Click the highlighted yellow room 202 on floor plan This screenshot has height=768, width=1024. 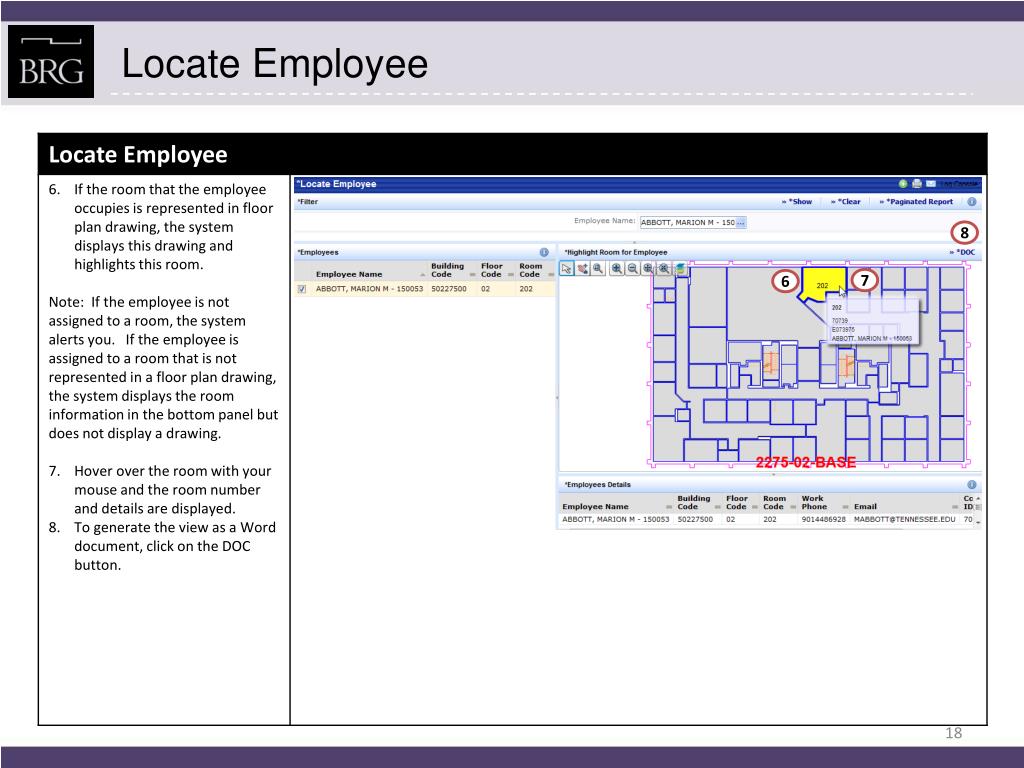click(x=822, y=283)
